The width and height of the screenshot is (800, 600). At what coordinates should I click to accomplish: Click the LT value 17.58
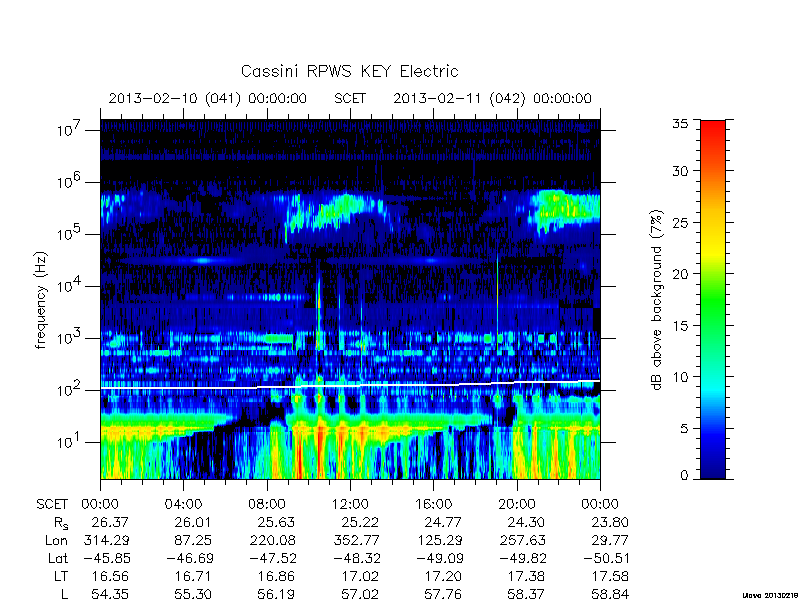(x=610, y=577)
